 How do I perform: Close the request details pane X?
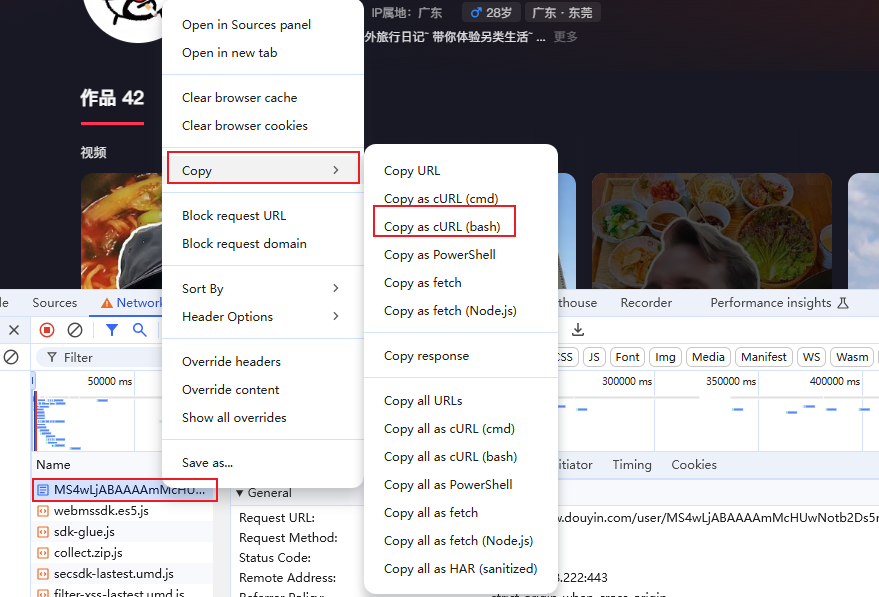pyautogui.click(x=14, y=330)
